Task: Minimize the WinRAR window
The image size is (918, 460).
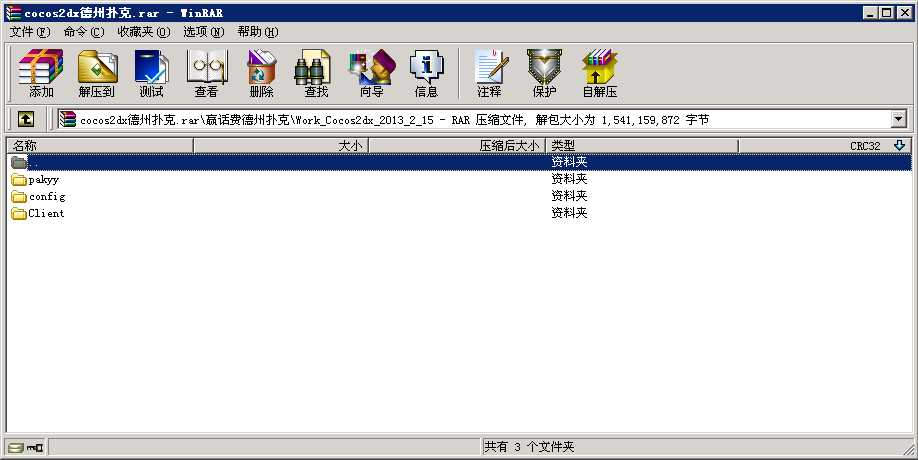Action: pos(870,12)
